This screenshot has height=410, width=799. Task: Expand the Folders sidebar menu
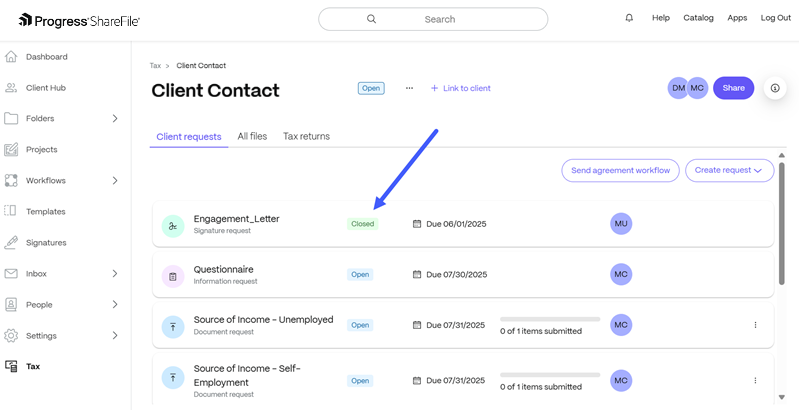tap(115, 119)
